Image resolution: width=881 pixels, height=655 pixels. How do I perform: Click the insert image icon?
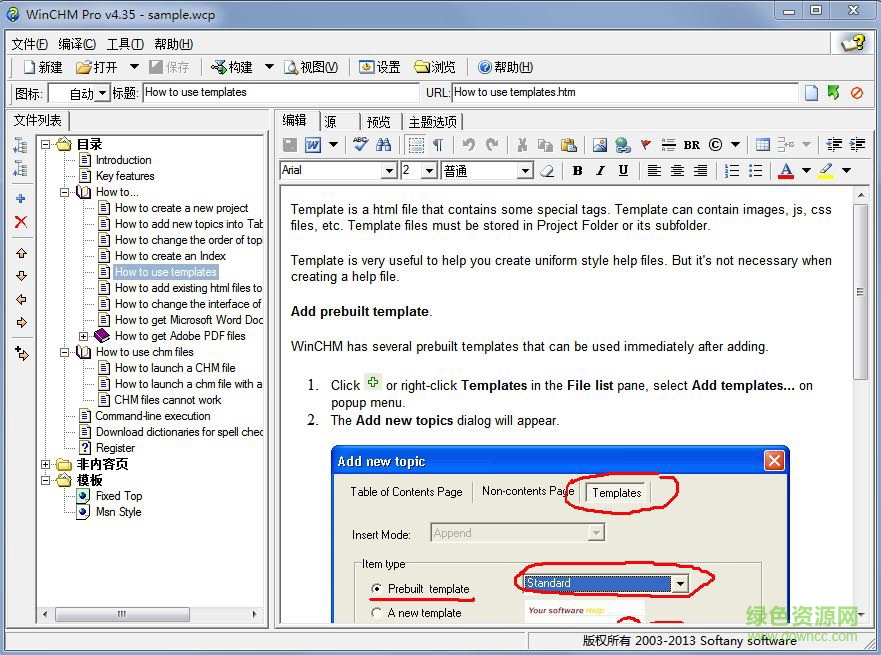(x=599, y=145)
